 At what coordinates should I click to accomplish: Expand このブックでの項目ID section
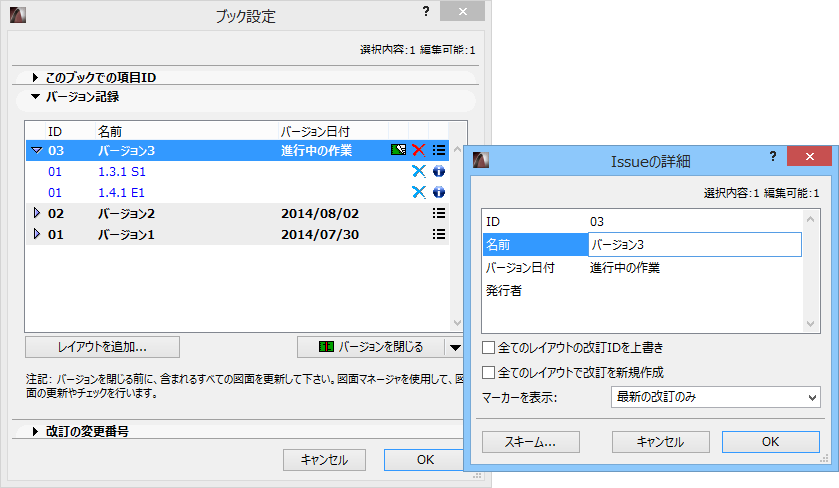(35, 78)
